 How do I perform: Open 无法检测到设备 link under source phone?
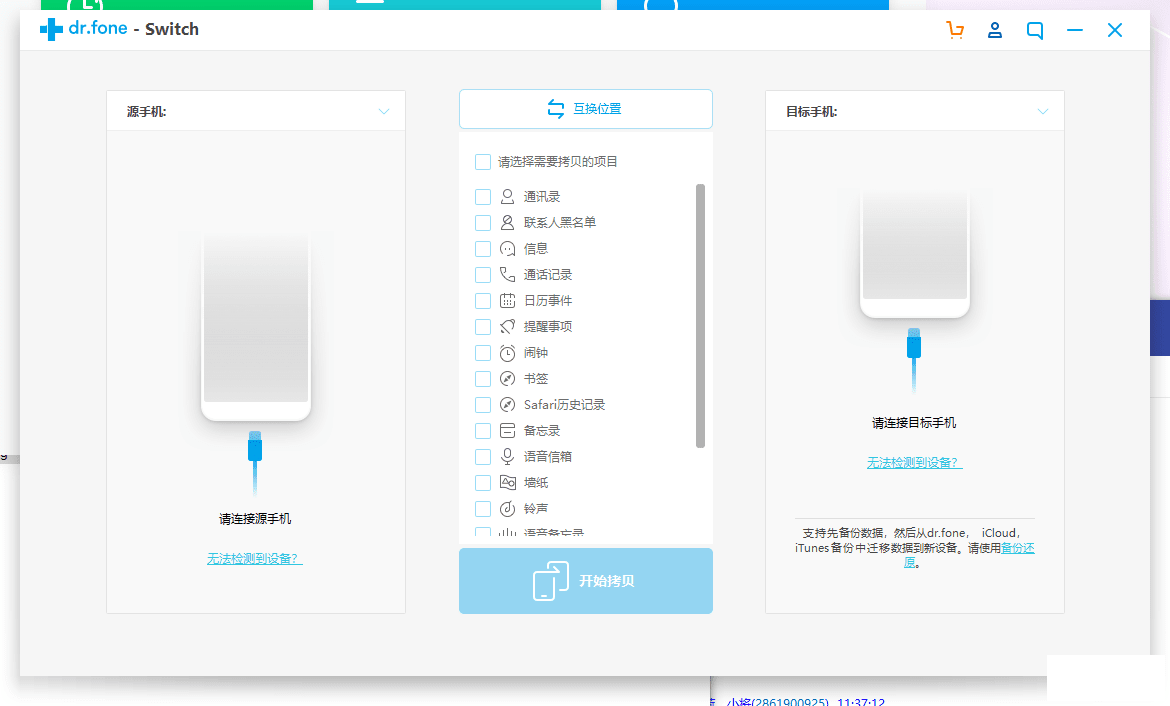tap(254, 558)
